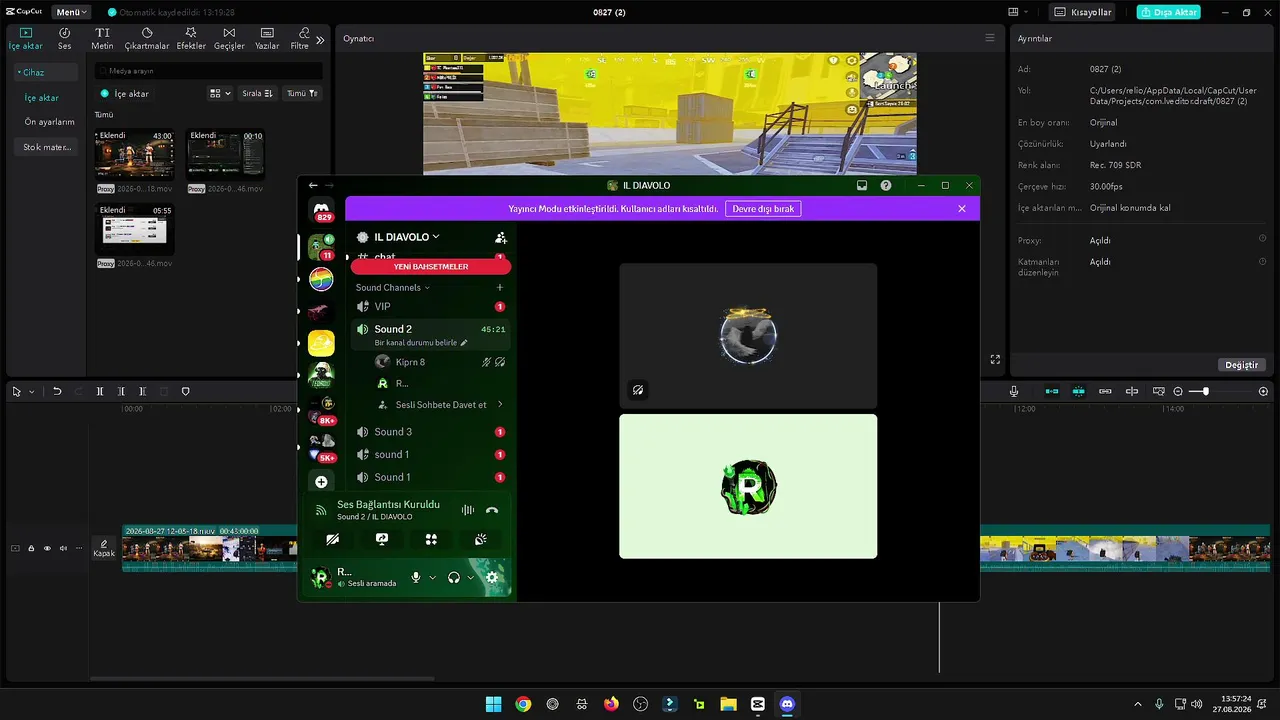Click the timeline voice record microphone
This screenshot has height=720, width=1280.
pyautogui.click(x=1014, y=391)
